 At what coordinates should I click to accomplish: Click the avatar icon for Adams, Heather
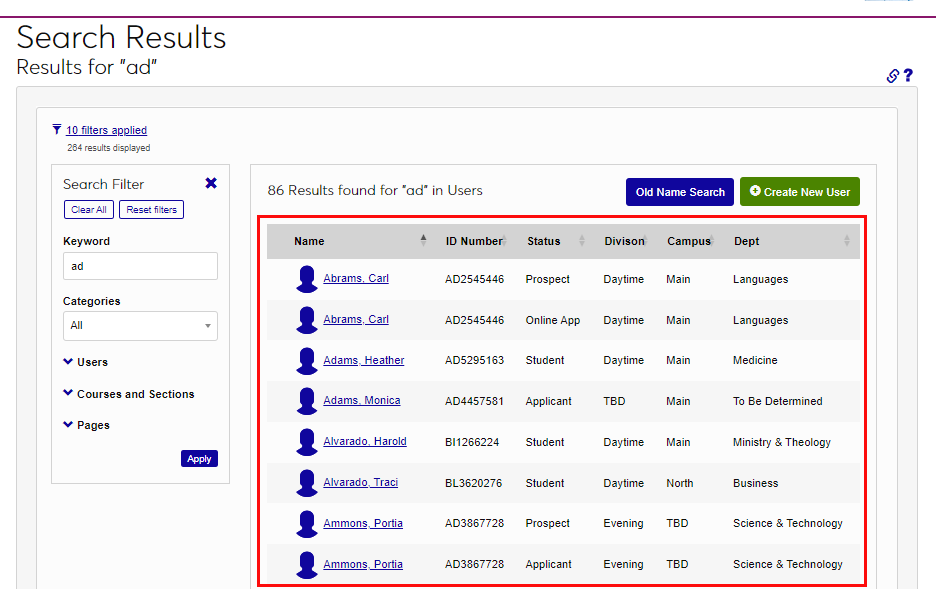307,360
